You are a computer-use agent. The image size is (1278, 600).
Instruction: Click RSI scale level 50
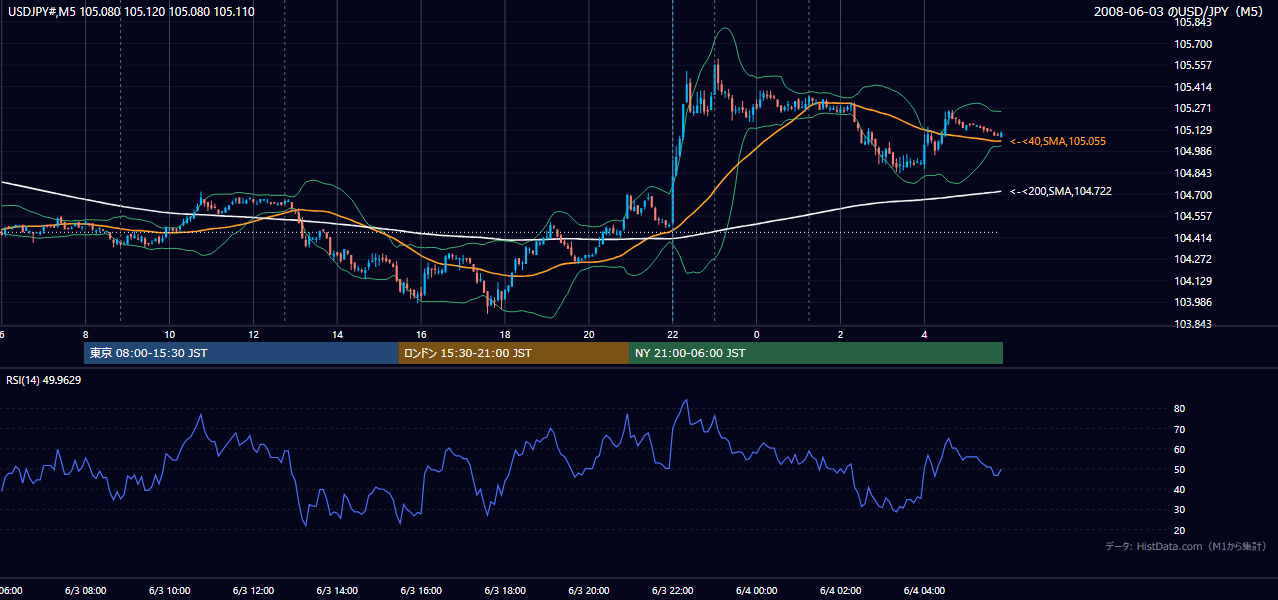click(1179, 469)
